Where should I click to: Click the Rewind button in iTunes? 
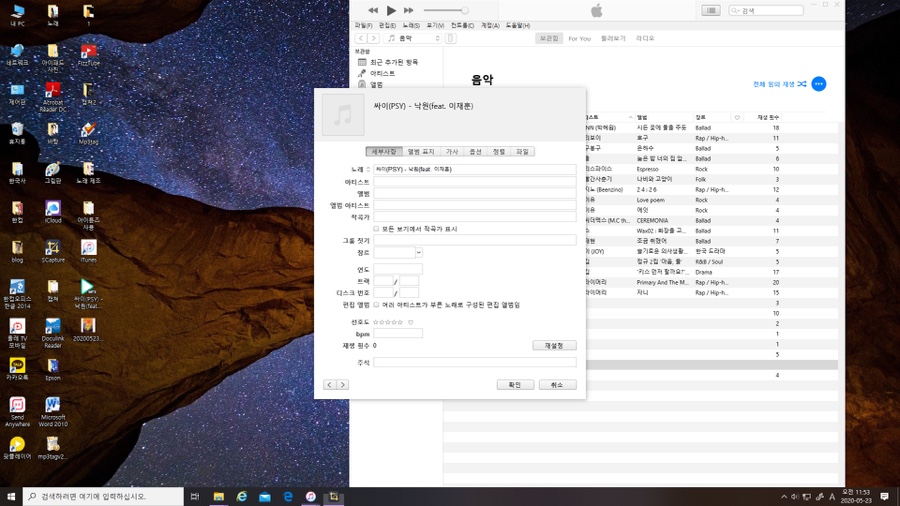click(373, 10)
